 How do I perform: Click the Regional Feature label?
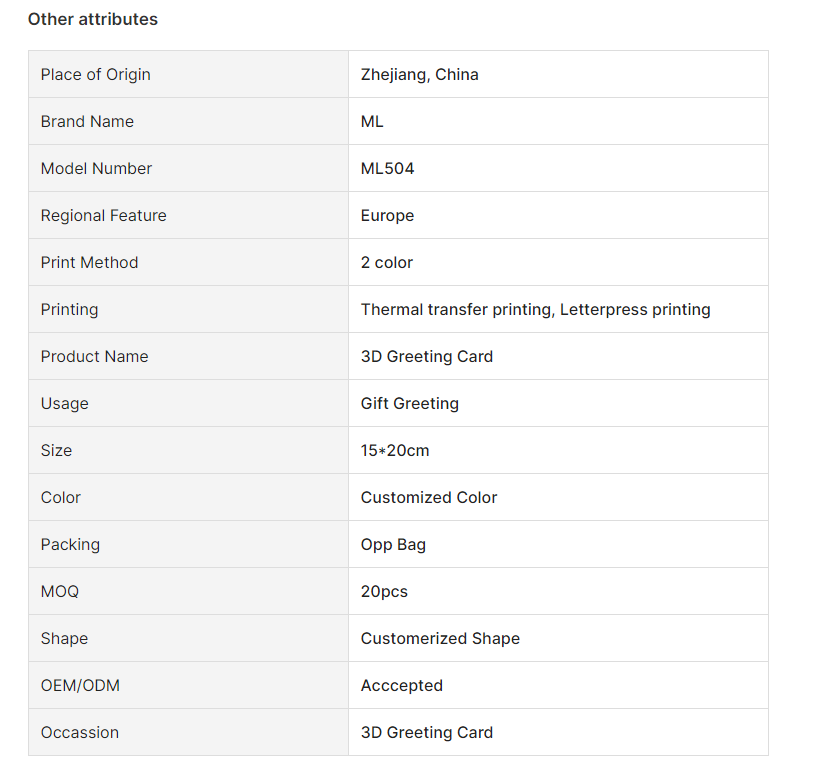(104, 215)
